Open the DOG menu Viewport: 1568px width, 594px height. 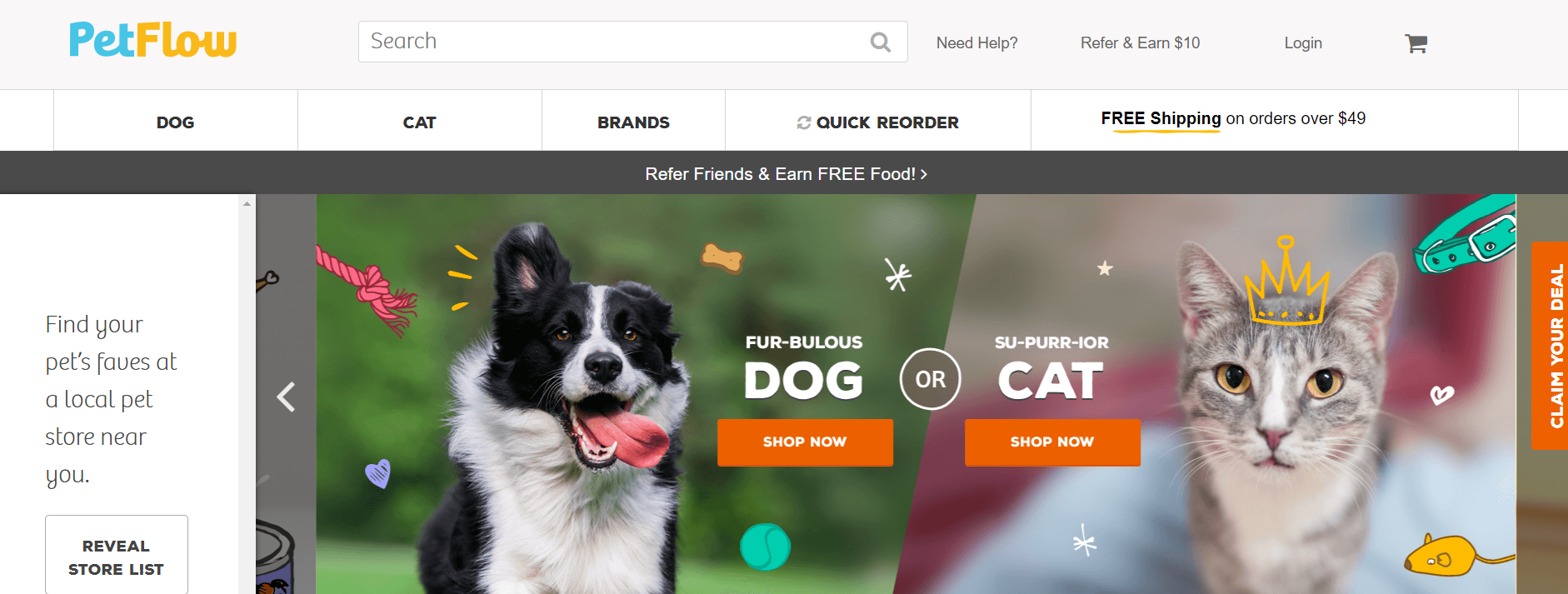[x=176, y=122]
